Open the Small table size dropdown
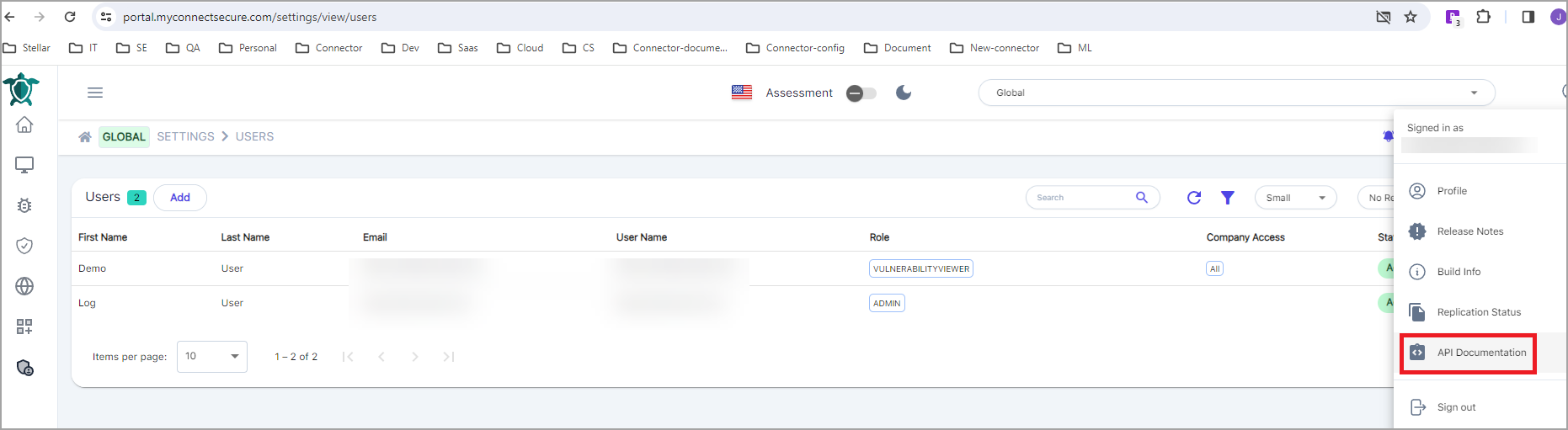The height and width of the screenshot is (430, 1568). pos(1295,198)
